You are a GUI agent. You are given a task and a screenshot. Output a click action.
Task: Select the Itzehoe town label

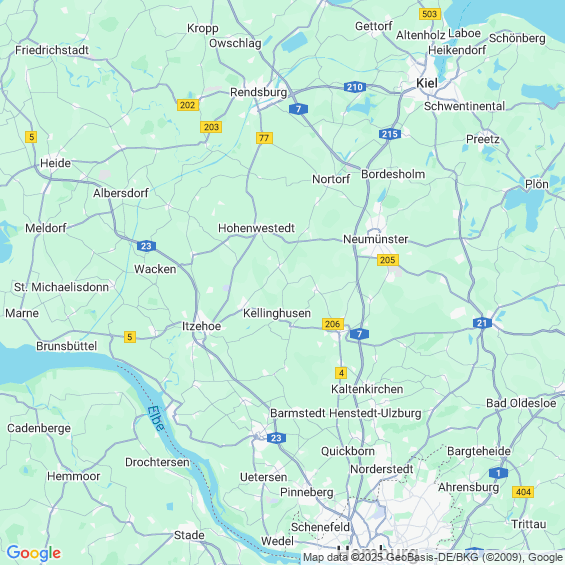201,326
